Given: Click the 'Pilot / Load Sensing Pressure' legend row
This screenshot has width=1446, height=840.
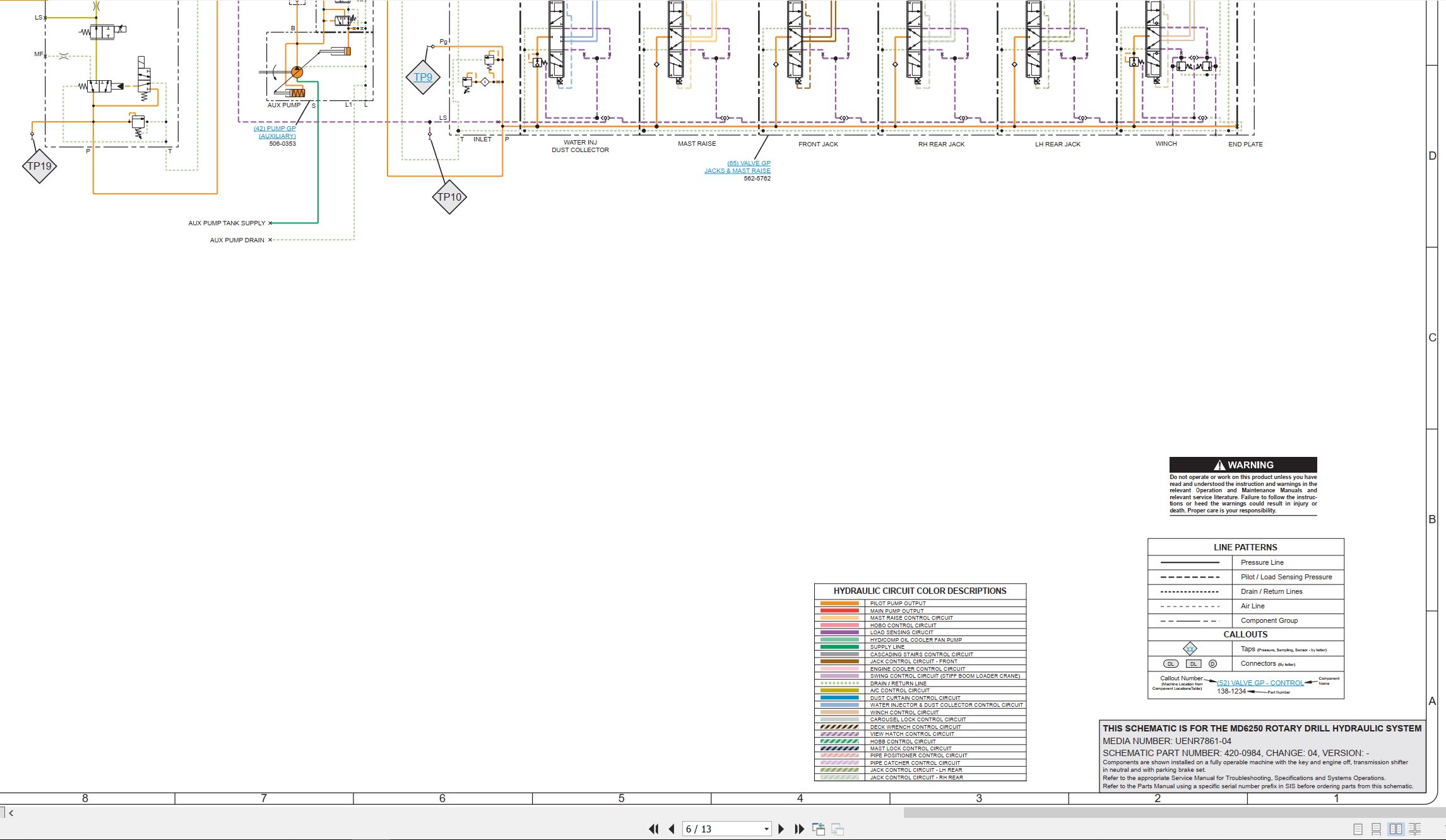Looking at the screenshot, I should 1245,577.
